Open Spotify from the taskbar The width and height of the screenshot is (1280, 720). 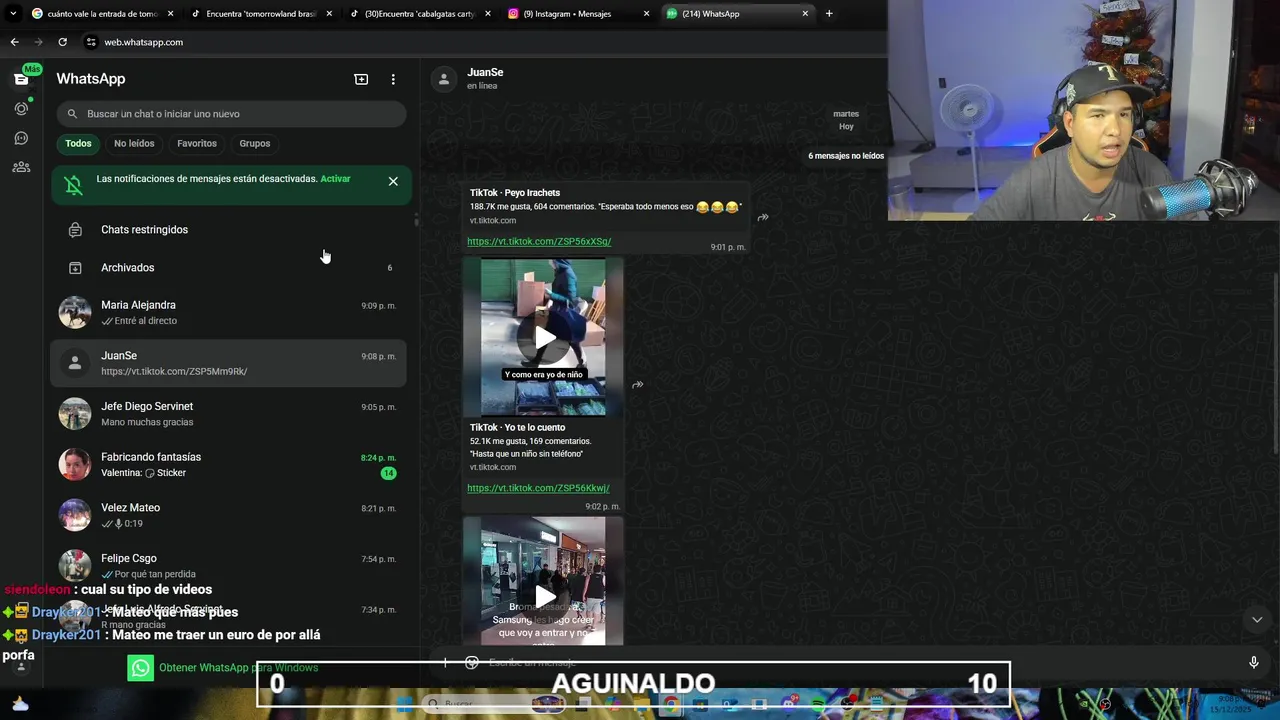click(x=818, y=704)
